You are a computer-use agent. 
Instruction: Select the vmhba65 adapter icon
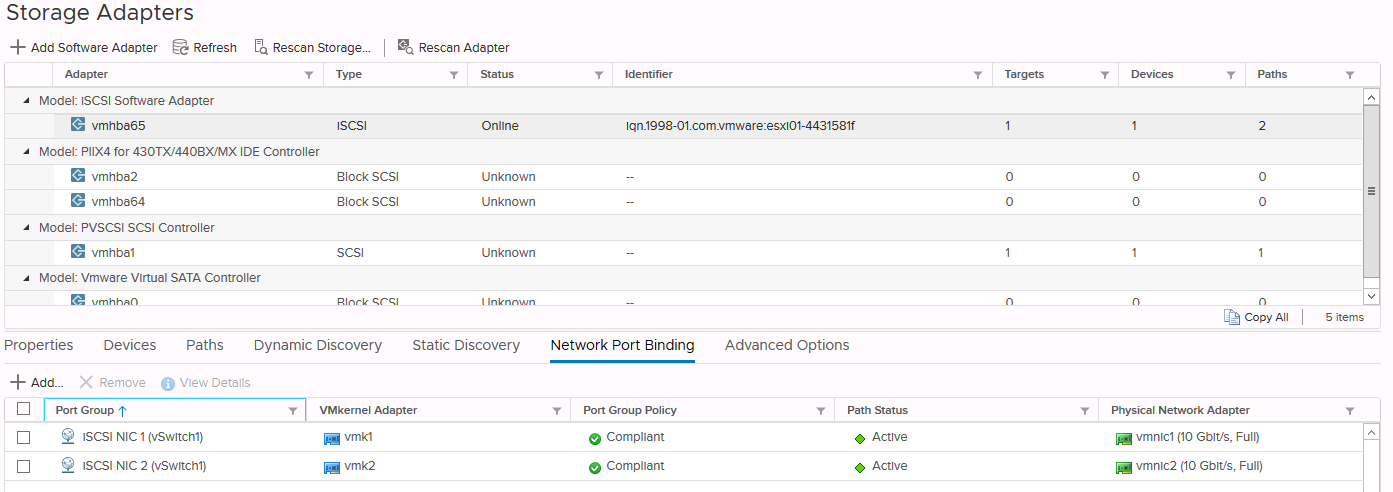point(78,125)
